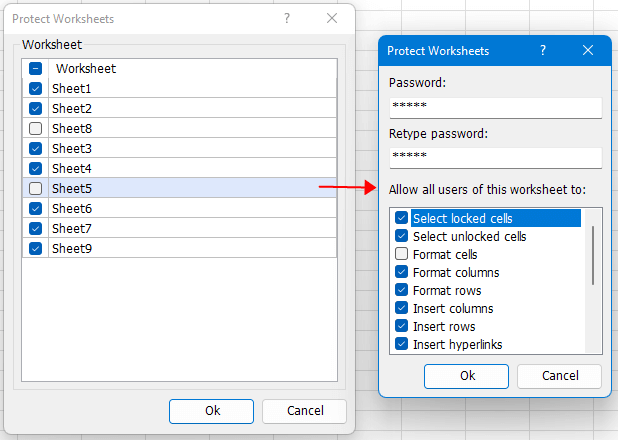The height and width of the screenshot is (440, 618).
Task: Disable the Insert hyperlinks permission
Action: [x=401, y=344]
